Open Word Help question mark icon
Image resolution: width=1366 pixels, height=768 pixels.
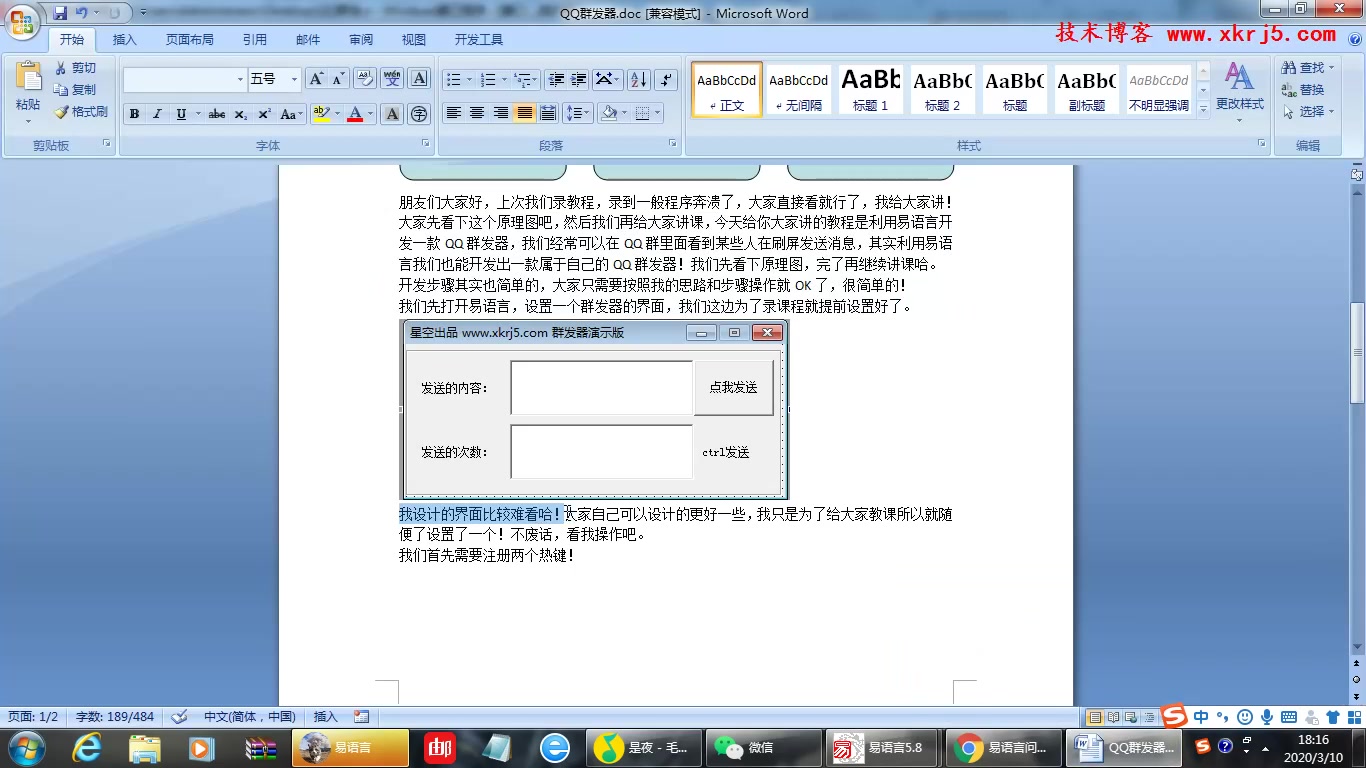[1355, 40]
